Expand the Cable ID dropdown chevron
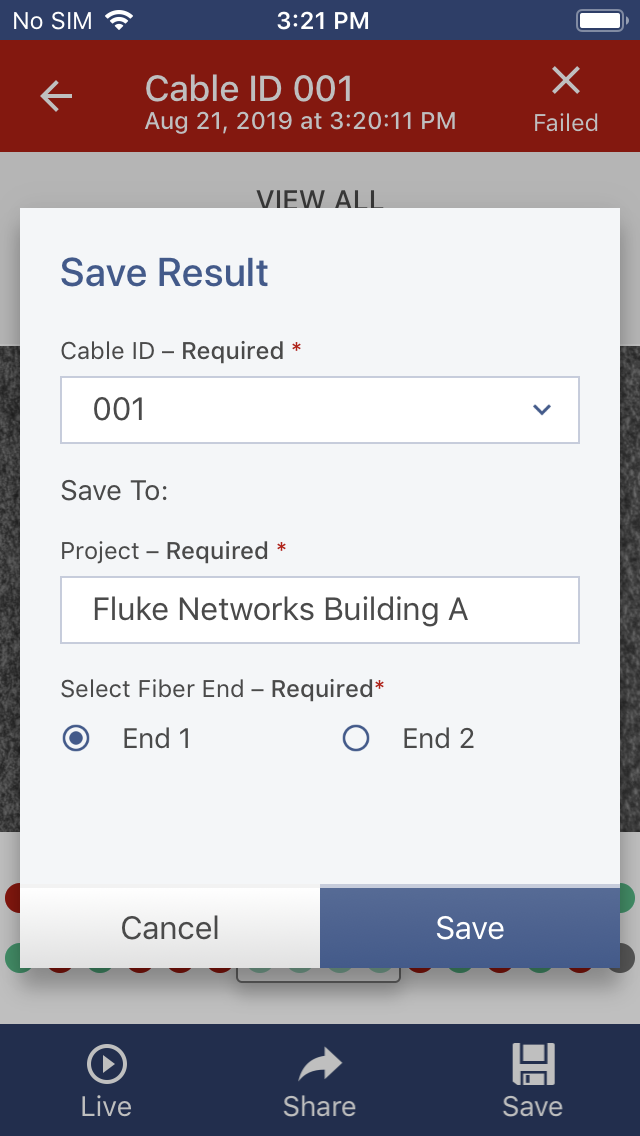Screen dimensions: 640x1136 pos(542,409)
